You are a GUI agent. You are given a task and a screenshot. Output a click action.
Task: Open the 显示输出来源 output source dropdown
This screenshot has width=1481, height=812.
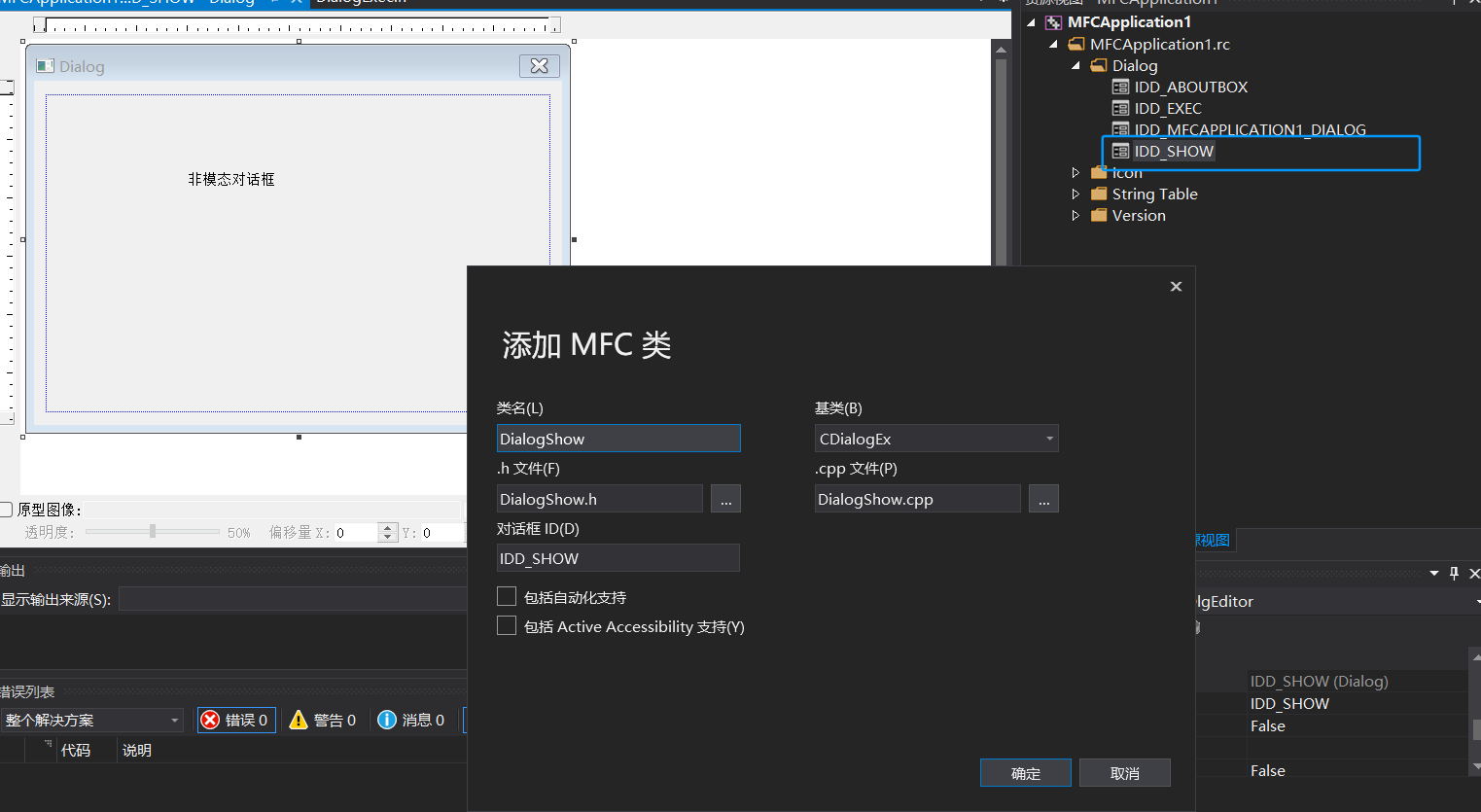pyautogui.click(x=292, y=599)
